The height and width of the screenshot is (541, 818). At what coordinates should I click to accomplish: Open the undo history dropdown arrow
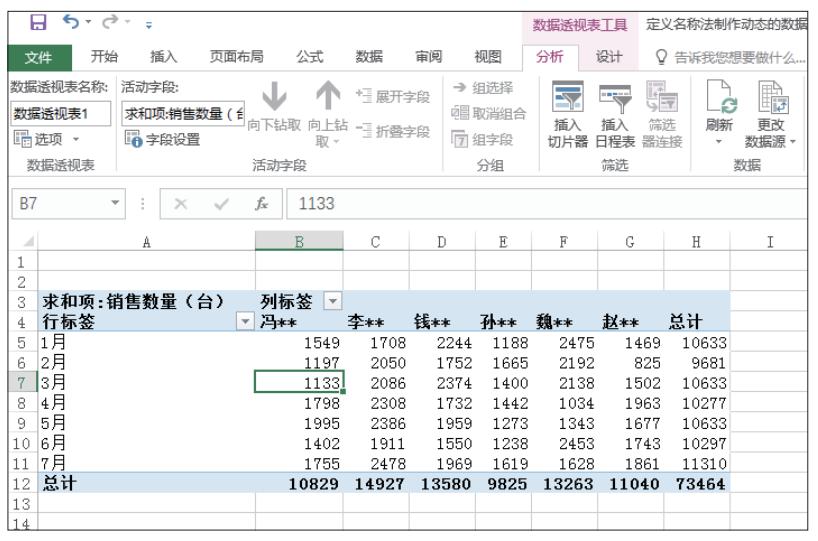tap(89, 22)
